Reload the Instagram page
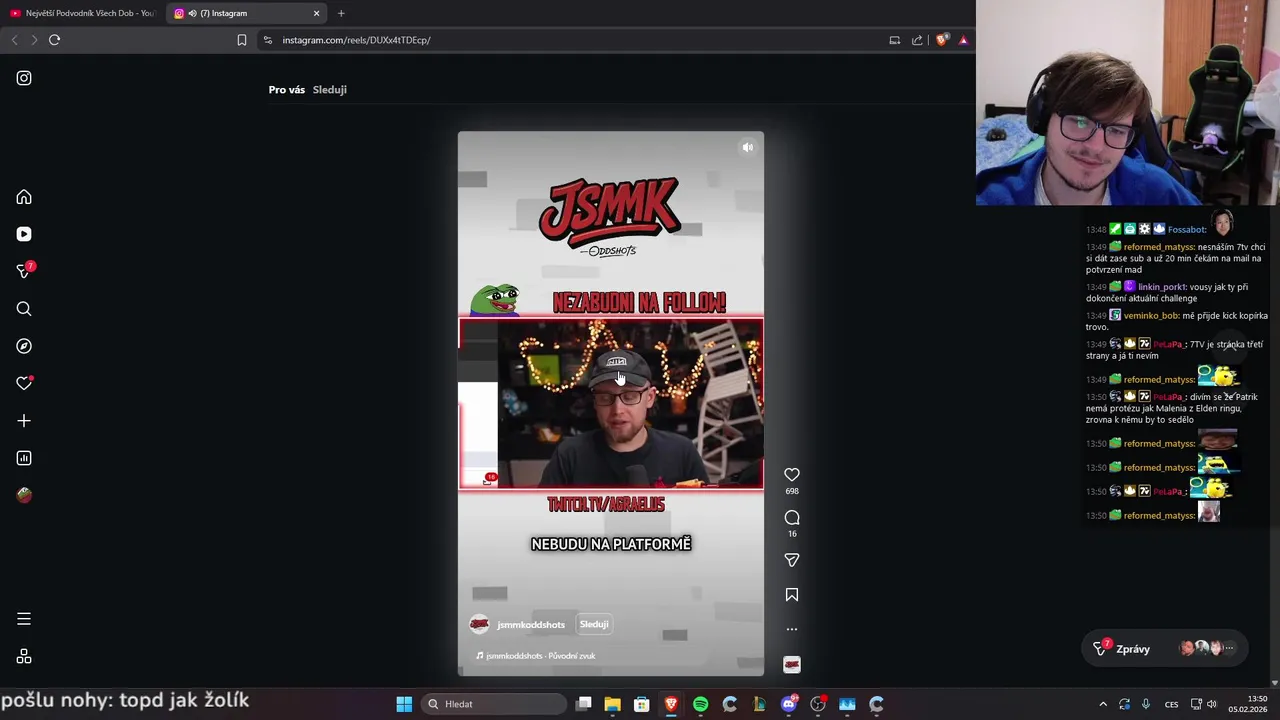The image size is (1280, 720). pos(54,40)
